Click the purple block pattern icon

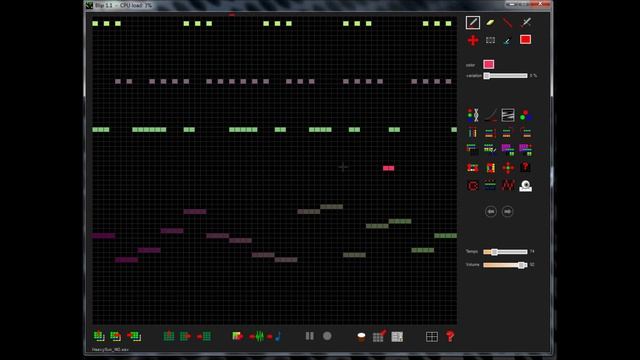[x=508, y=149]
